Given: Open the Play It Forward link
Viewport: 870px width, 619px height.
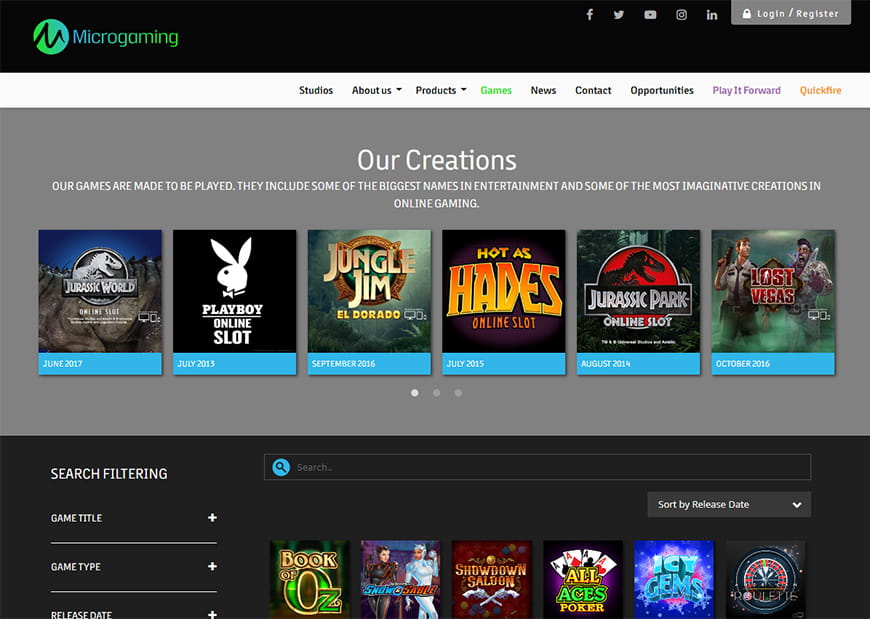Looking at the screenshot, I should (746, 90).
